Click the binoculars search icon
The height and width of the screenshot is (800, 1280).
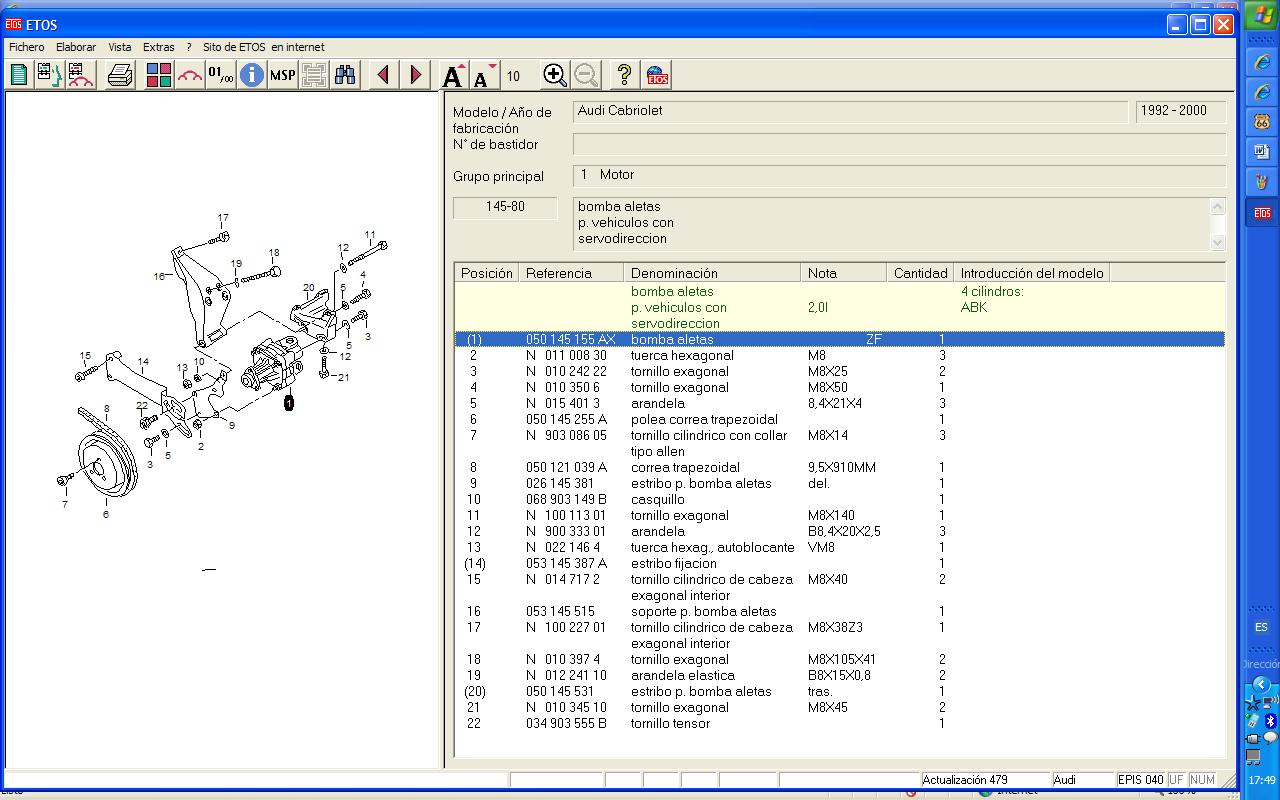tap(345, 75)
